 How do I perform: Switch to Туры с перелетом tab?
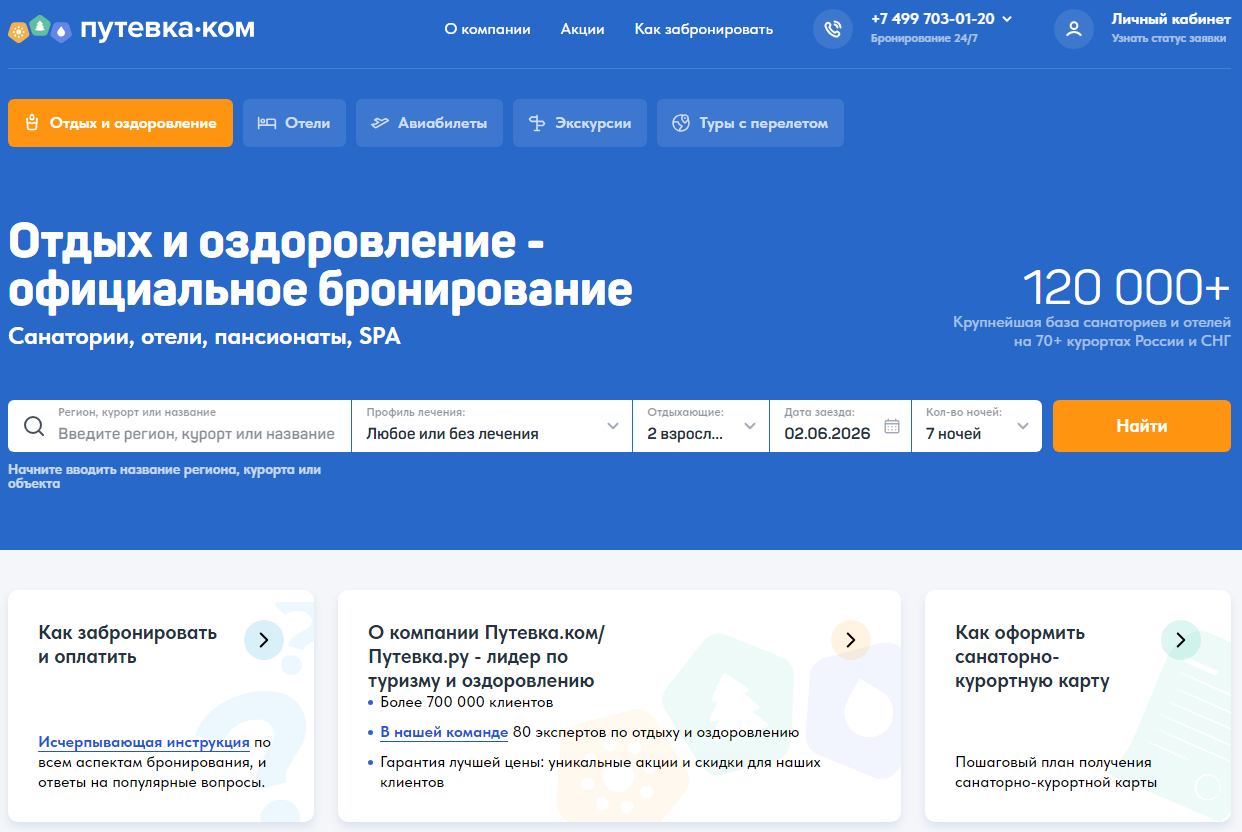(750, 123)
